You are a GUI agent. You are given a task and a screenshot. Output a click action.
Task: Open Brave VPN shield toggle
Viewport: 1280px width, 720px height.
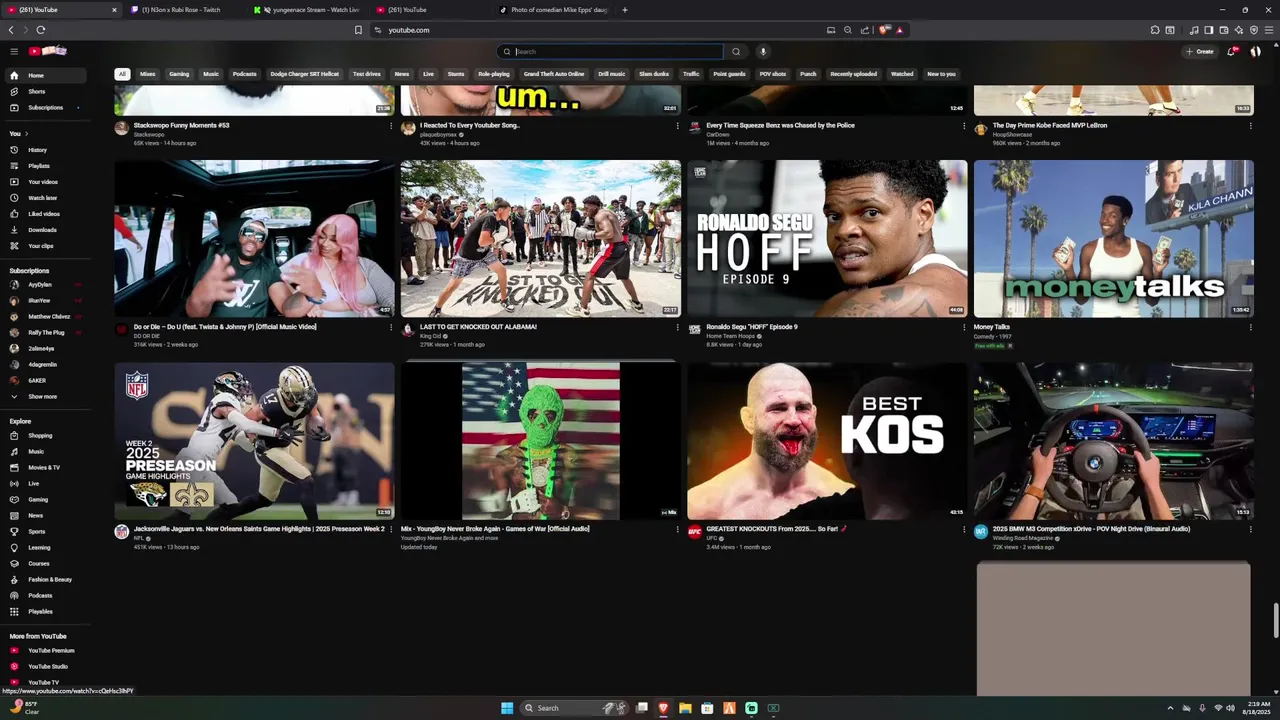click(1254, 30)
